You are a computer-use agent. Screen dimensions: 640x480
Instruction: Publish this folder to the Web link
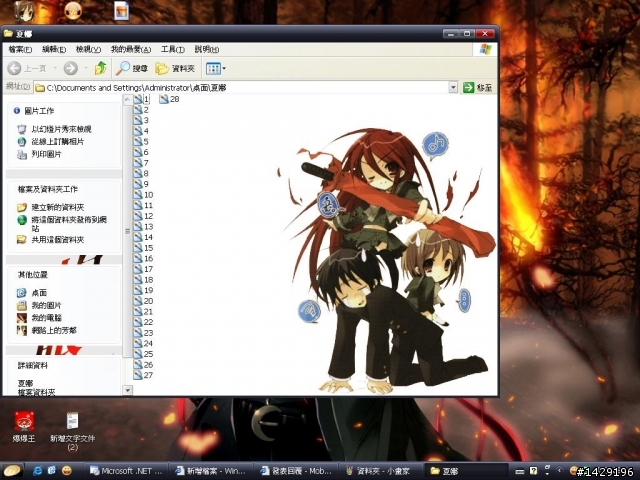[69, 224]
